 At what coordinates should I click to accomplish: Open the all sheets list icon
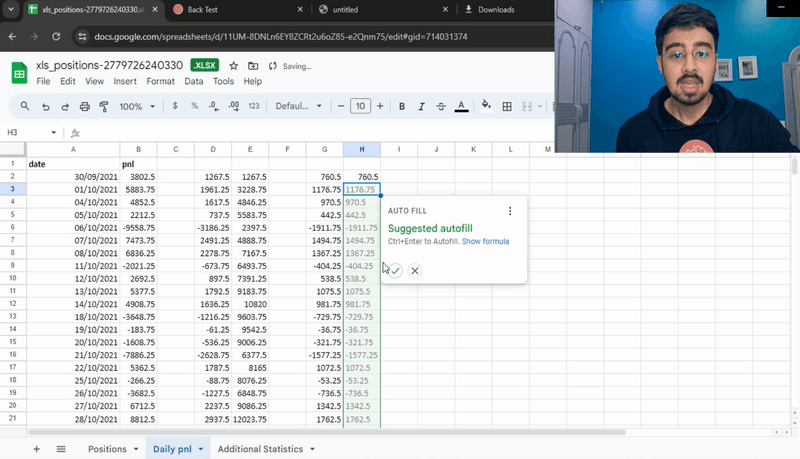coord(61,449)
